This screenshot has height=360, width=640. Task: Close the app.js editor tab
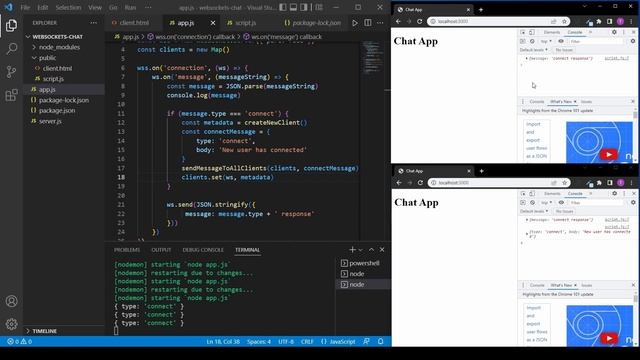pyautogui.click(x=213, y=23)
